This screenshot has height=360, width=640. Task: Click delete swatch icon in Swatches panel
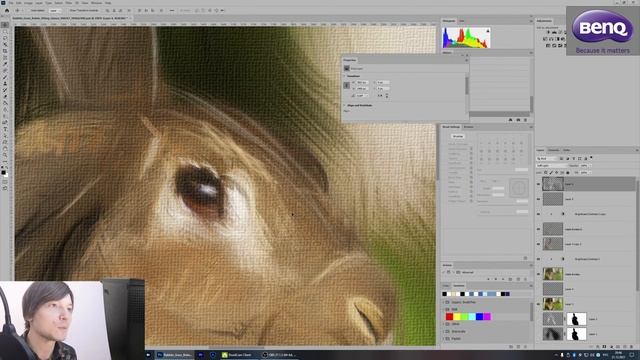point(526,347)
